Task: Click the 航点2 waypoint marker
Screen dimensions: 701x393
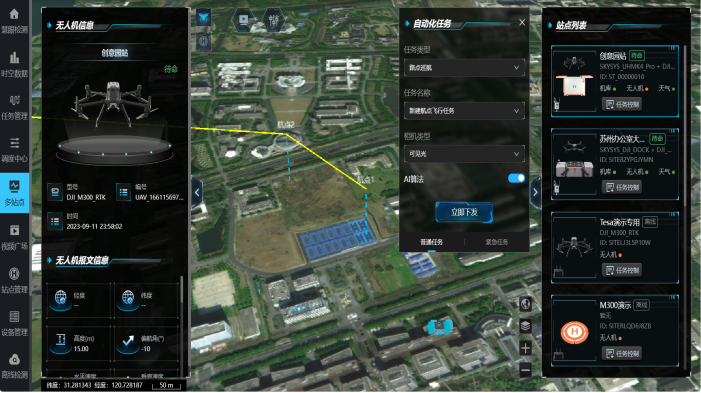Action: [x=286, y=126]
